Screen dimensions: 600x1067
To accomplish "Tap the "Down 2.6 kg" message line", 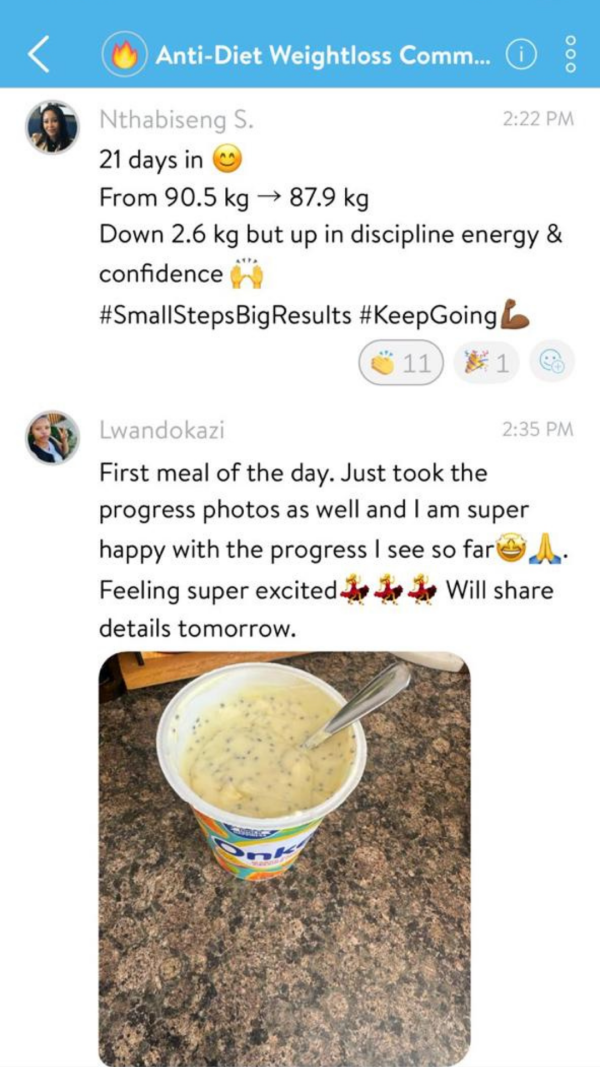I will [x=331, y=235].
